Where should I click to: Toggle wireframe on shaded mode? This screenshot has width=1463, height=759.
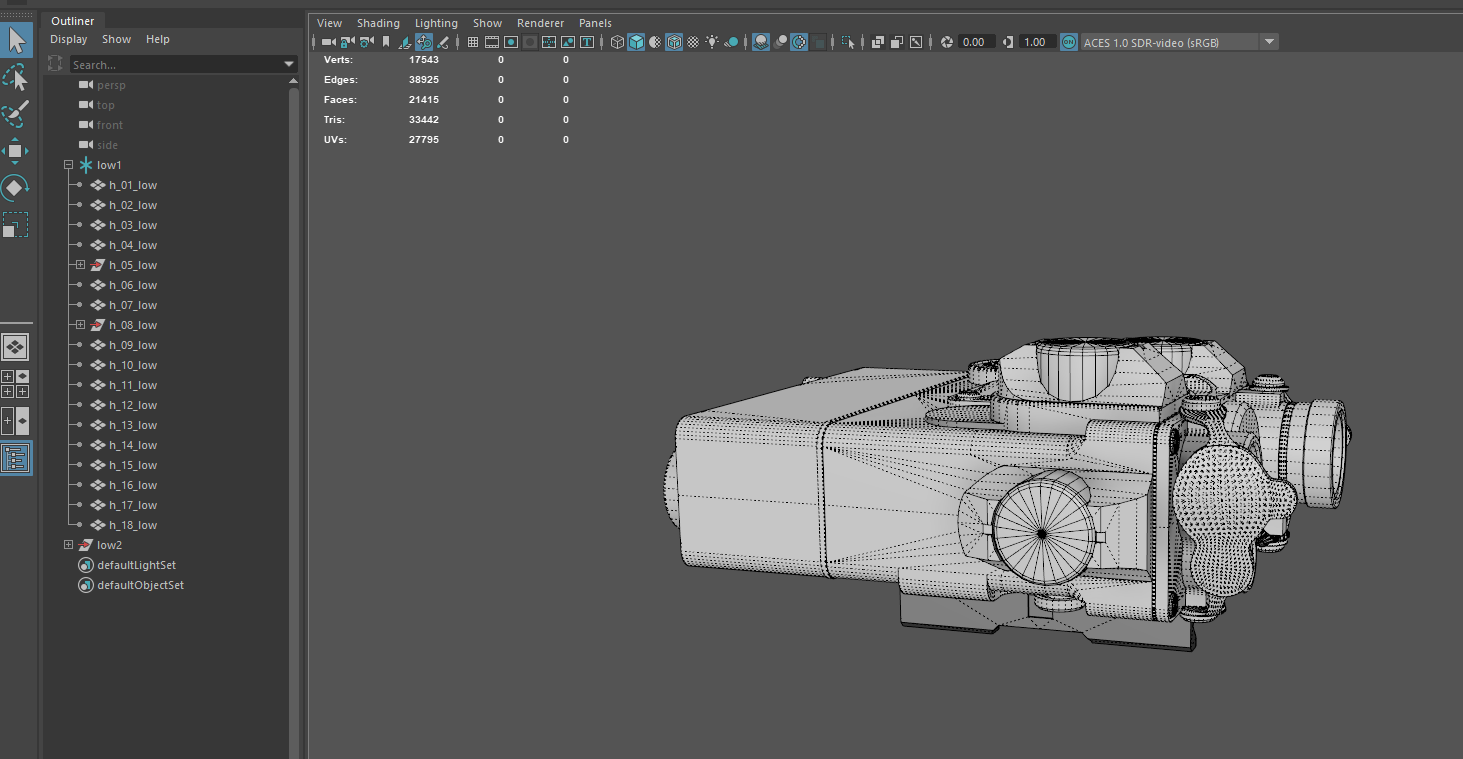pos(674,42)
